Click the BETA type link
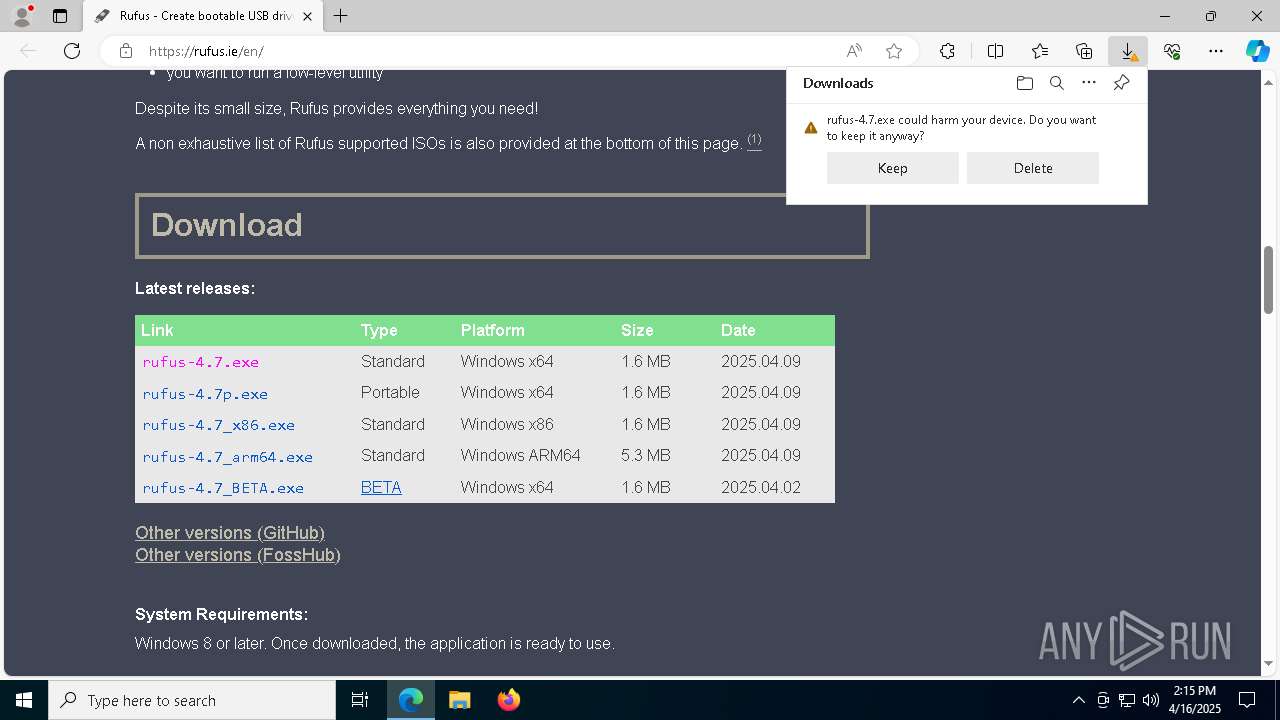Screen dimensions: 1280x720 (381, 487)
